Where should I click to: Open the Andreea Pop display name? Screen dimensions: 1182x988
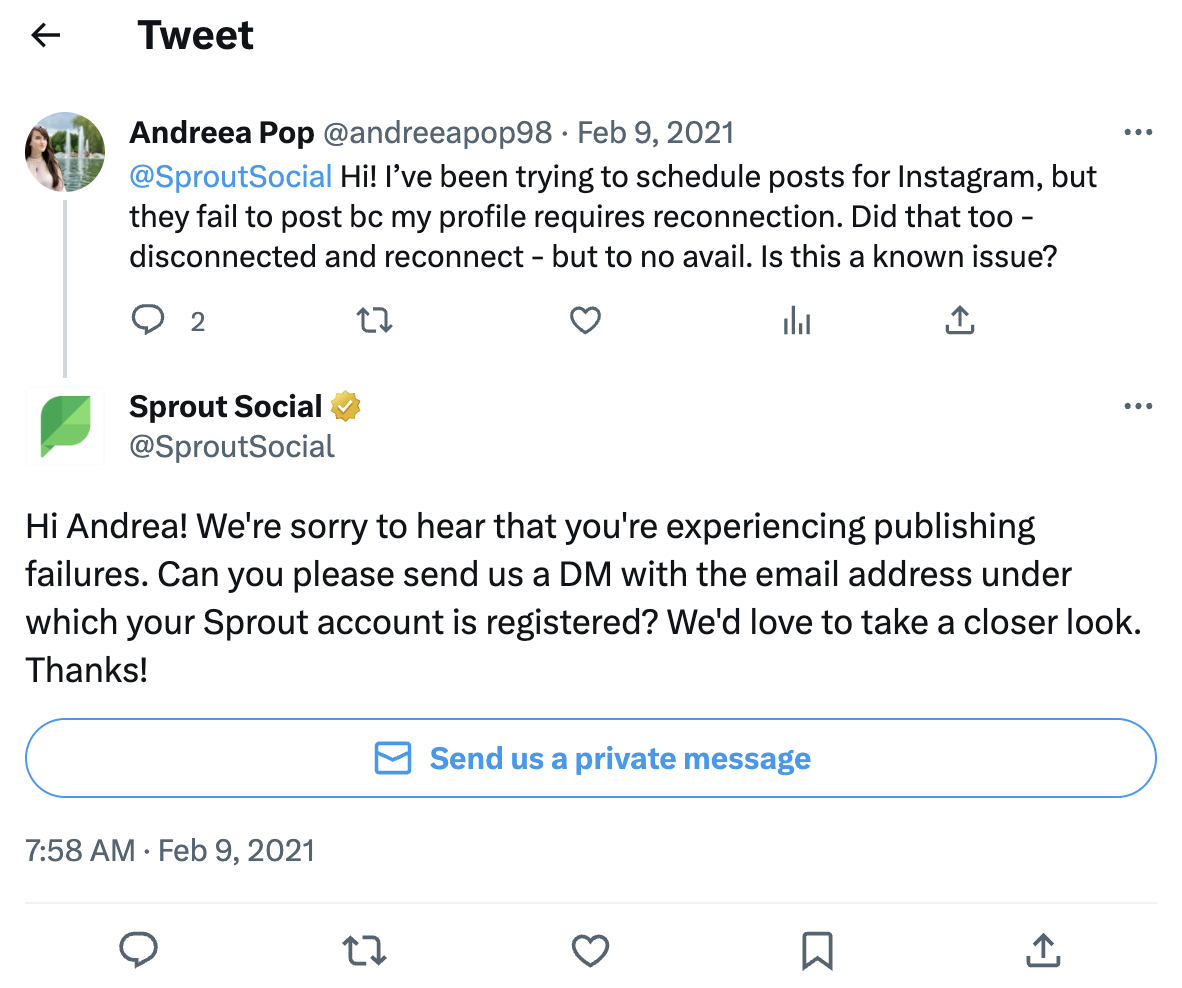222,132
